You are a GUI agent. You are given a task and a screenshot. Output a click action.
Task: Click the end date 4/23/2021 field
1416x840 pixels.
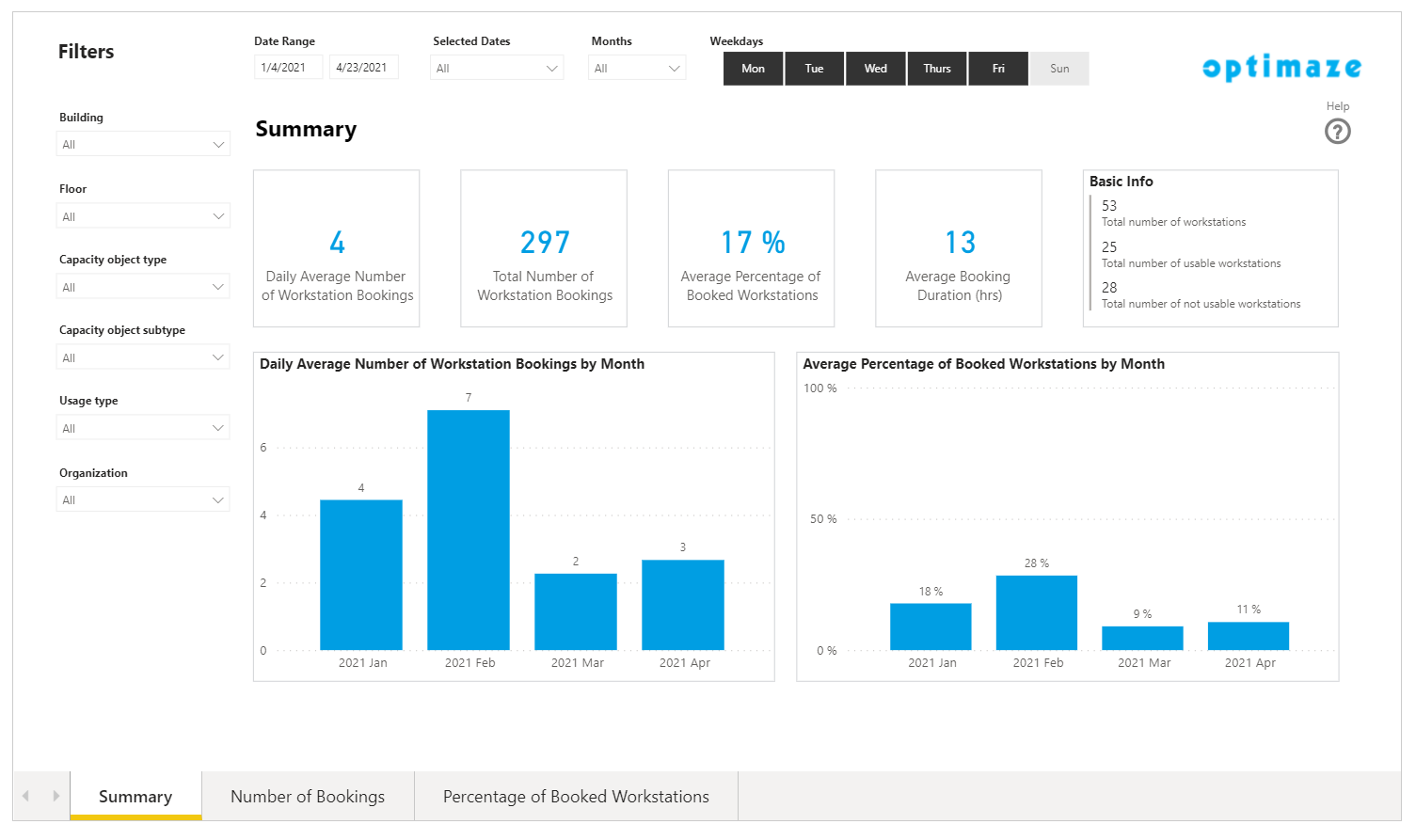point(363,68)
